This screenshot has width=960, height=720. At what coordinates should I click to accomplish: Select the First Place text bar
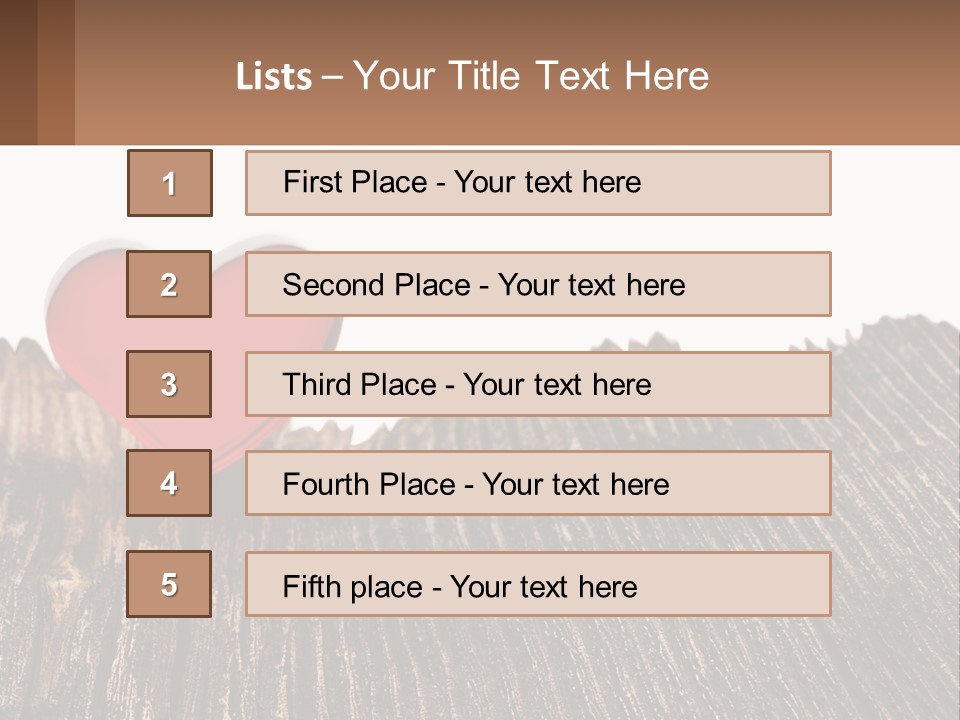click(538, 183)
